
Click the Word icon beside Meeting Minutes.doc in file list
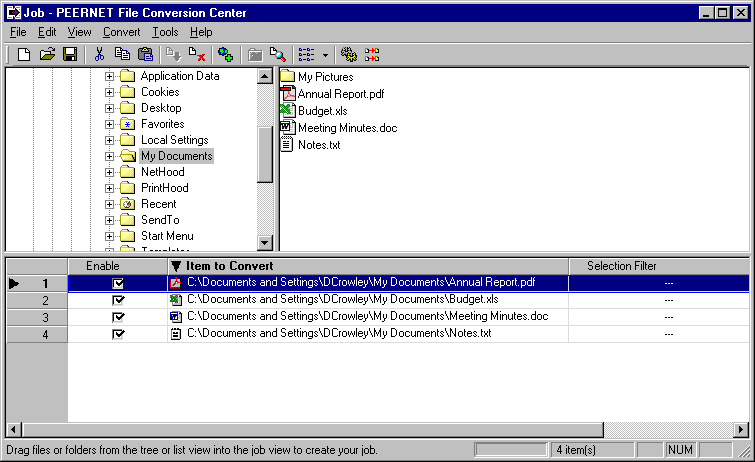[287, 127]
